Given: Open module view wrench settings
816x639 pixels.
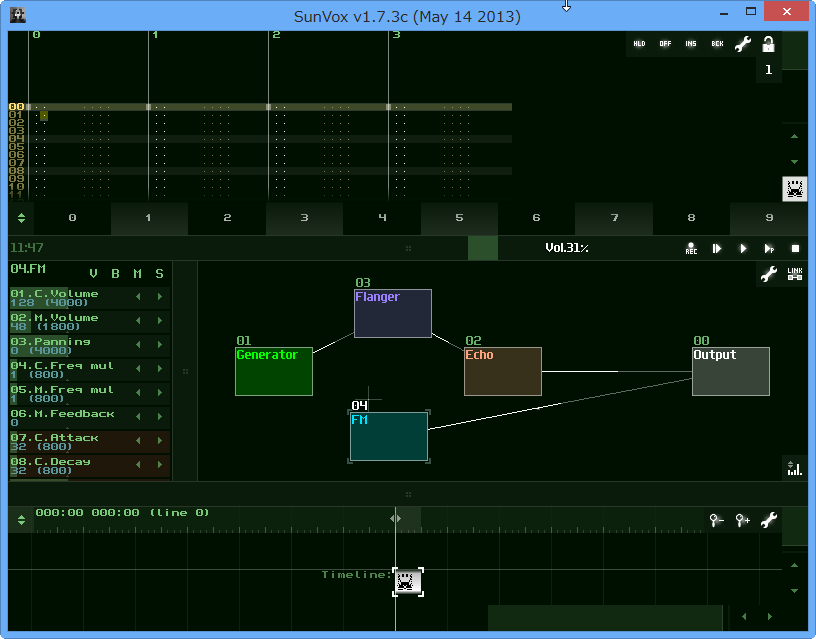Looking at the screenshot, I should [769, 274].
